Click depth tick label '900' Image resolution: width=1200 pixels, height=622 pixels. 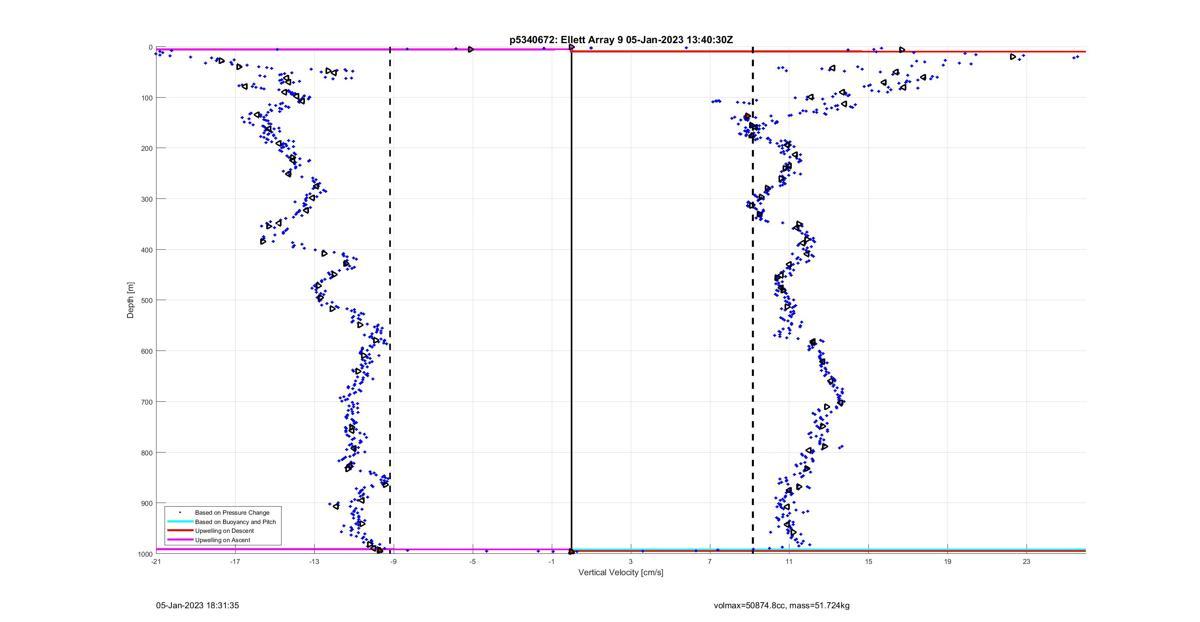coord(145,503)
